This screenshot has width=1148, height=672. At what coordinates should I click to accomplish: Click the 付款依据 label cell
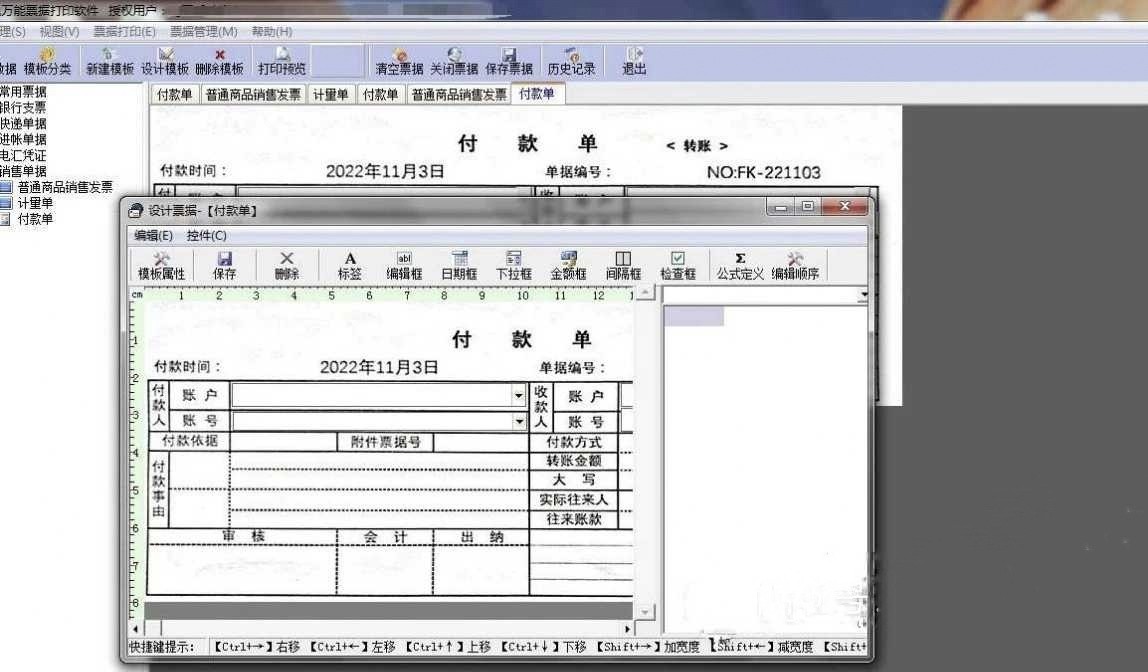[x=190, y=441]
